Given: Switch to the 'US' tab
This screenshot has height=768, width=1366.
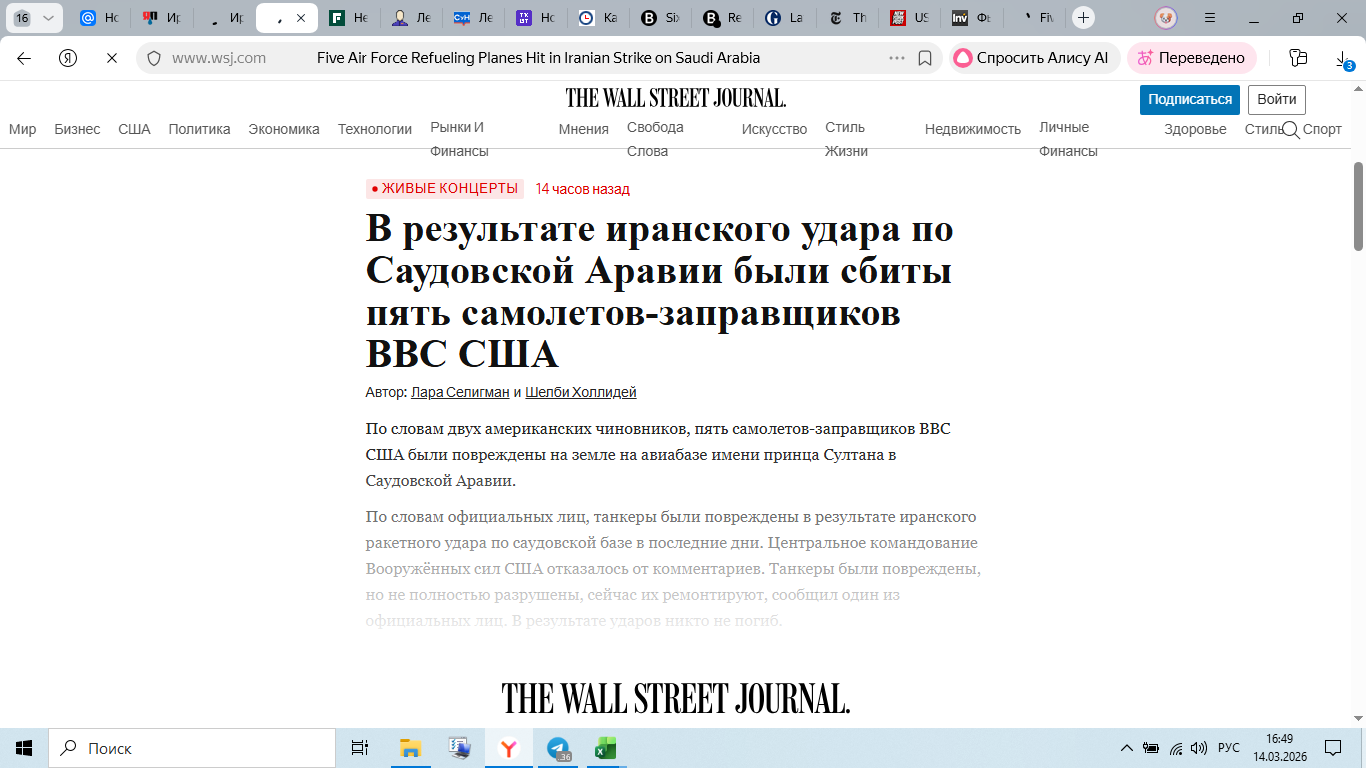Looking at the screenshot, I should [910, 18].
